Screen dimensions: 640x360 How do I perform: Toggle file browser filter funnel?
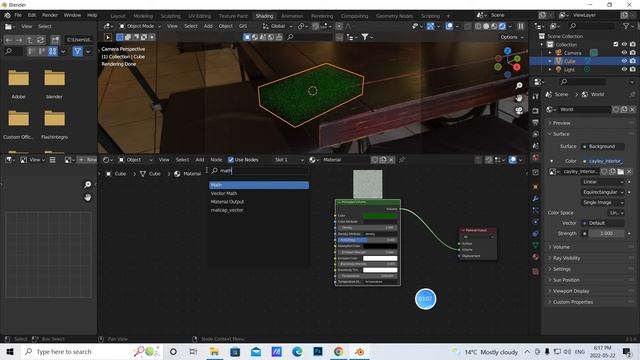[78, 51]
